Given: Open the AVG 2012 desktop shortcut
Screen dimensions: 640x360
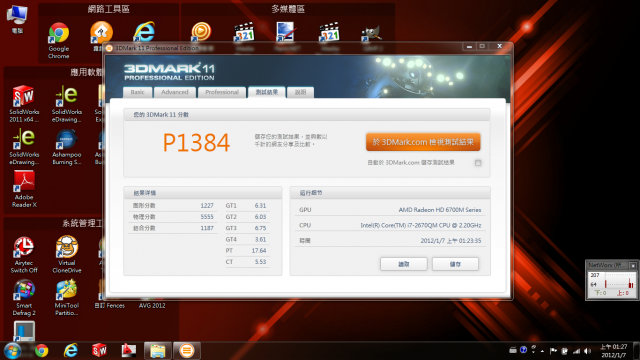Looking at the screenshot, I should pyautogui.click(x=152, y=305).
